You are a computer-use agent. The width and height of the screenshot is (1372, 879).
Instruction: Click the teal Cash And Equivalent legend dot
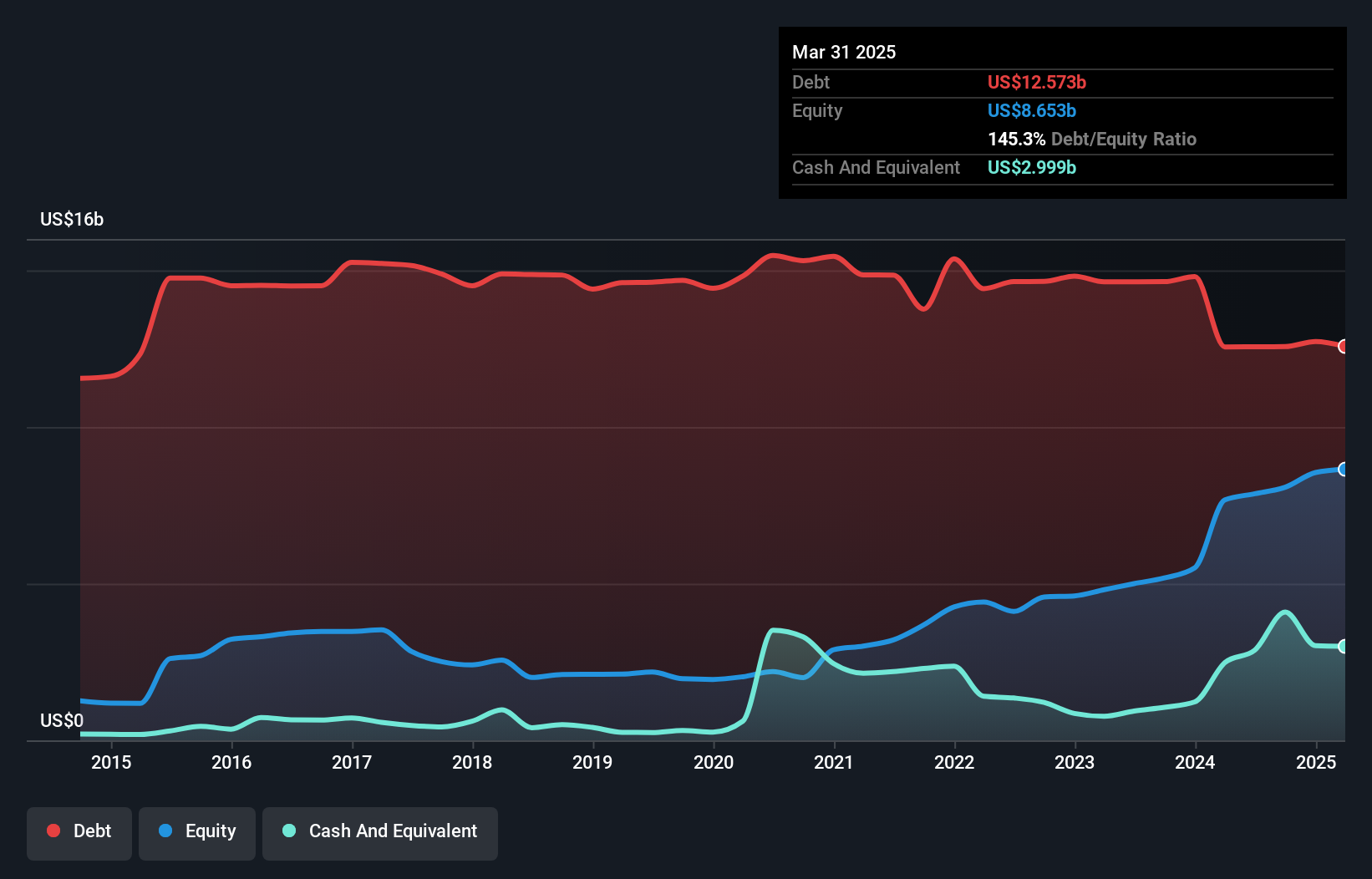click(x=287, y=831)
